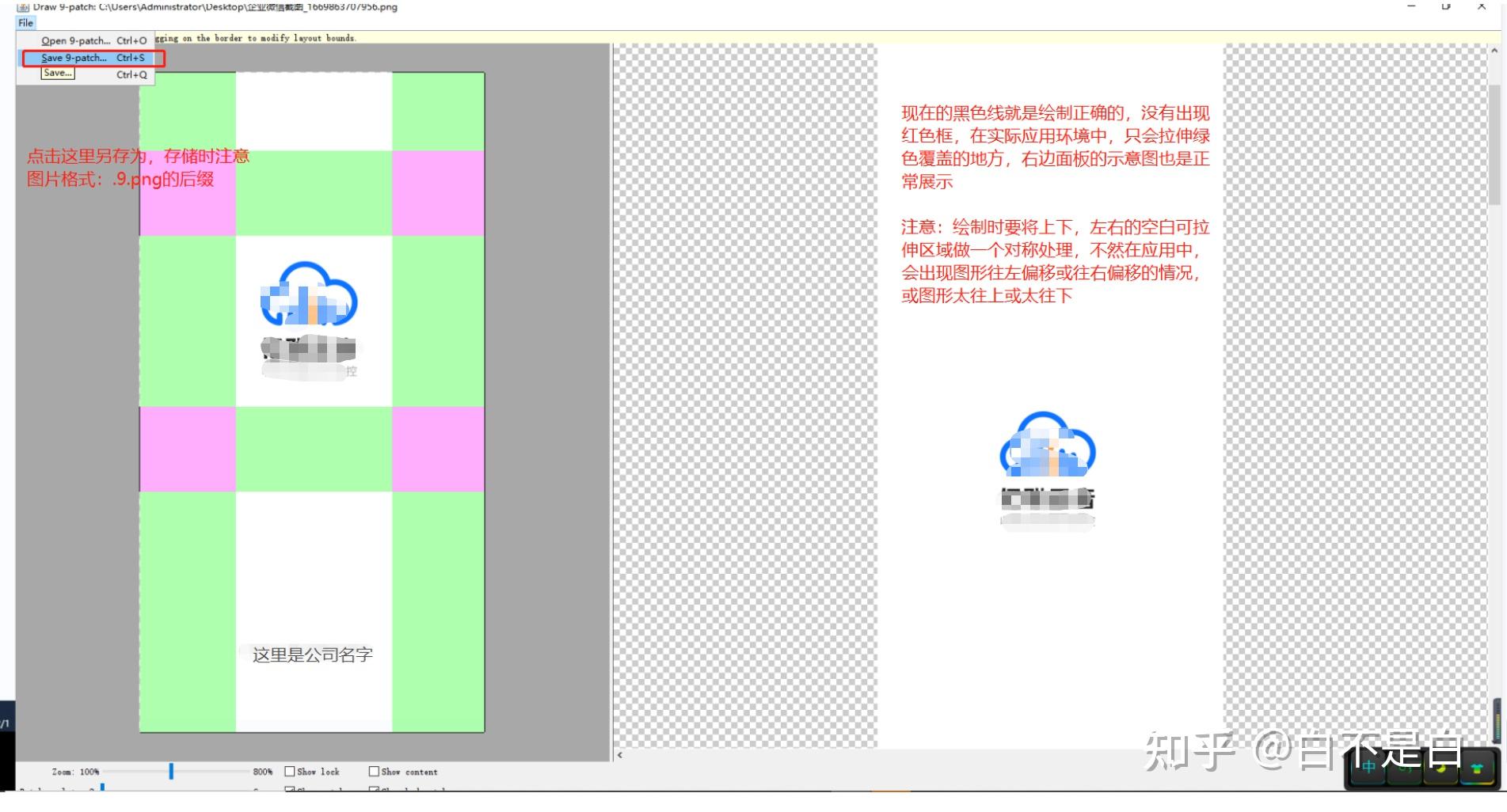
Task: Click the Draw 9-patch app icon in title bar
Action: [21, 7]
